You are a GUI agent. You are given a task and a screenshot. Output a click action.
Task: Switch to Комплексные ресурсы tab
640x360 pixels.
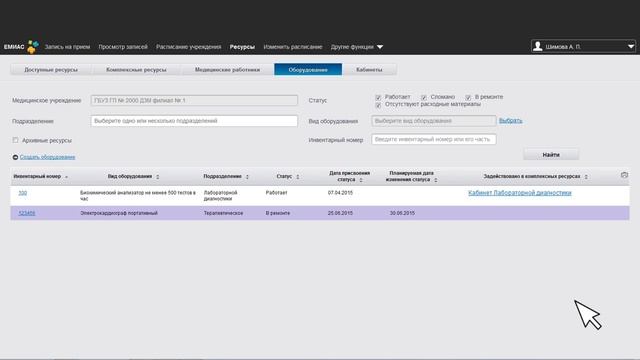pos(136,69)
